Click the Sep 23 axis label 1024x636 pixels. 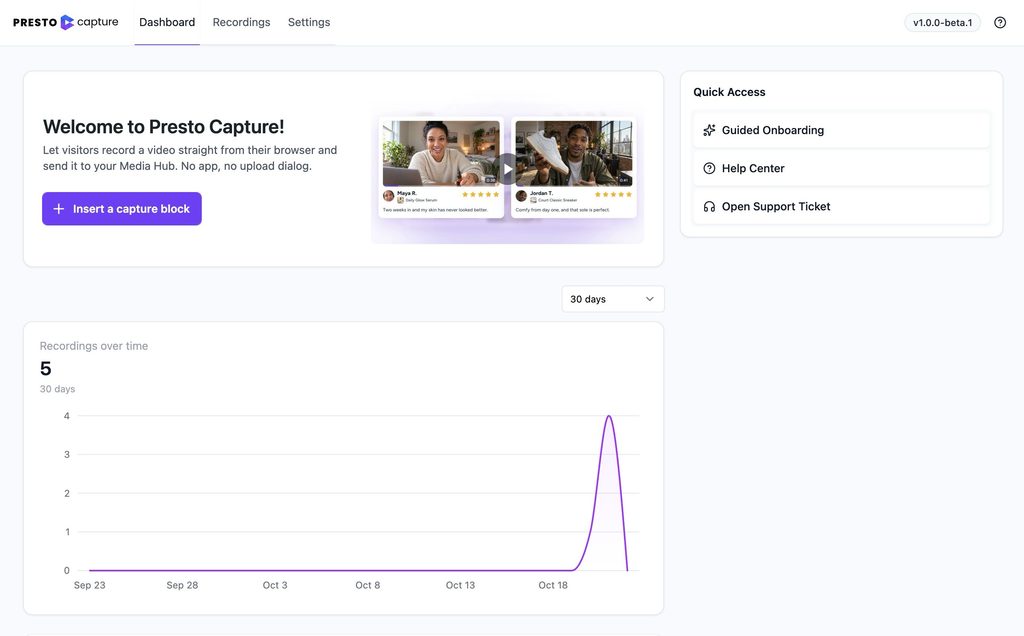(89, 585)
